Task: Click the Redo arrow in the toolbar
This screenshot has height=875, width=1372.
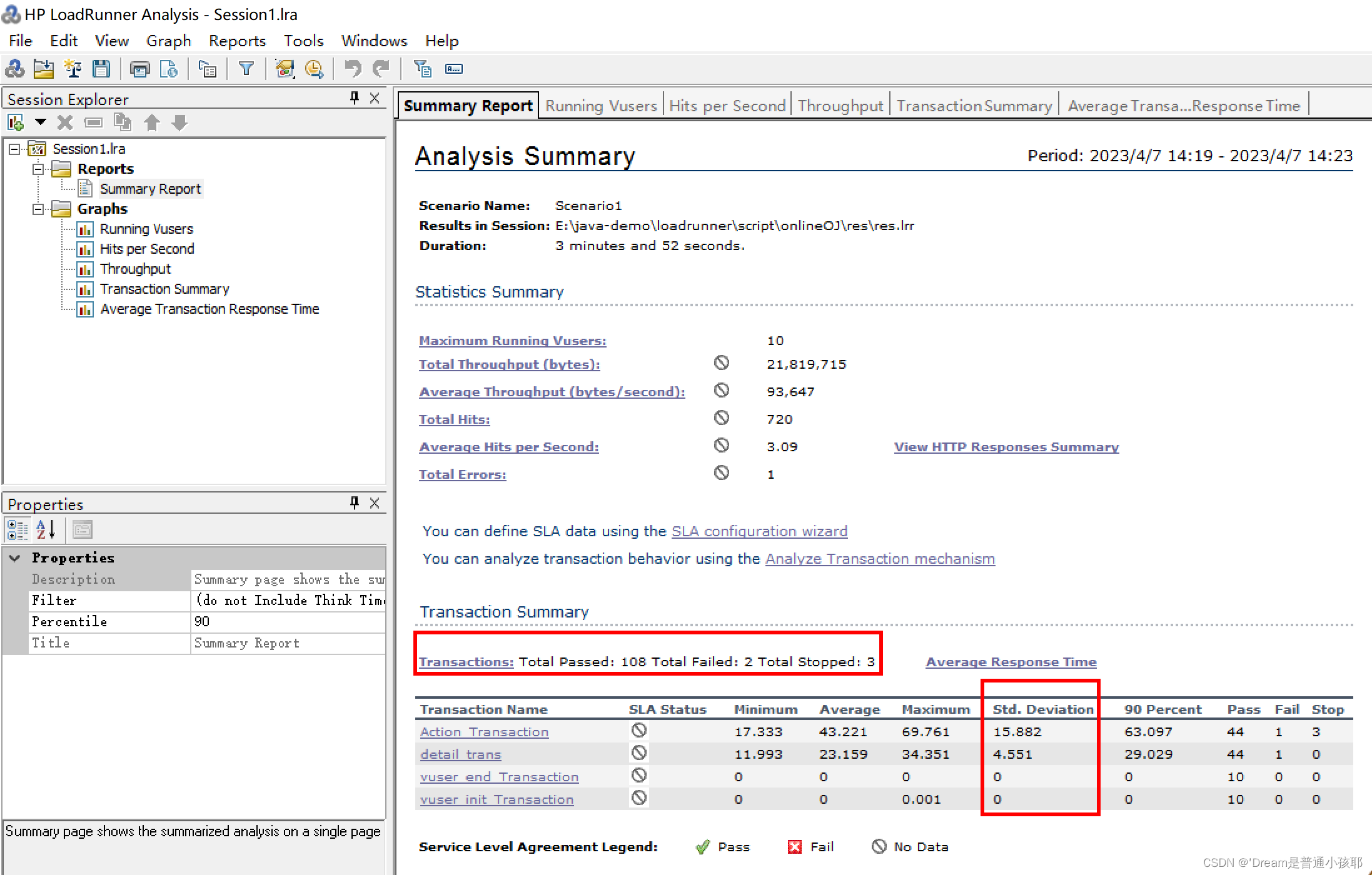Action: (x=381, y=69)
